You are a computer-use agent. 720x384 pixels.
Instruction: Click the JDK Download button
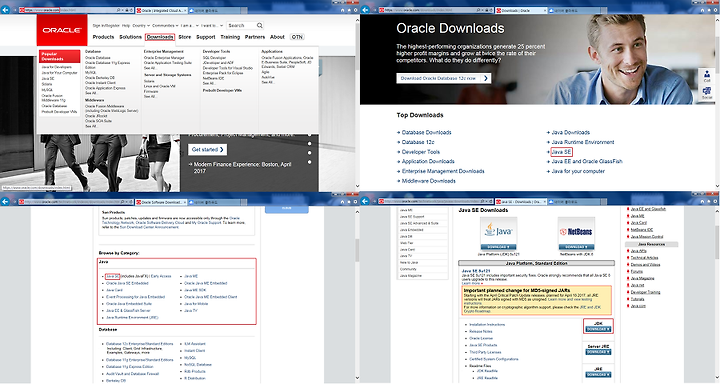(598, 329)
